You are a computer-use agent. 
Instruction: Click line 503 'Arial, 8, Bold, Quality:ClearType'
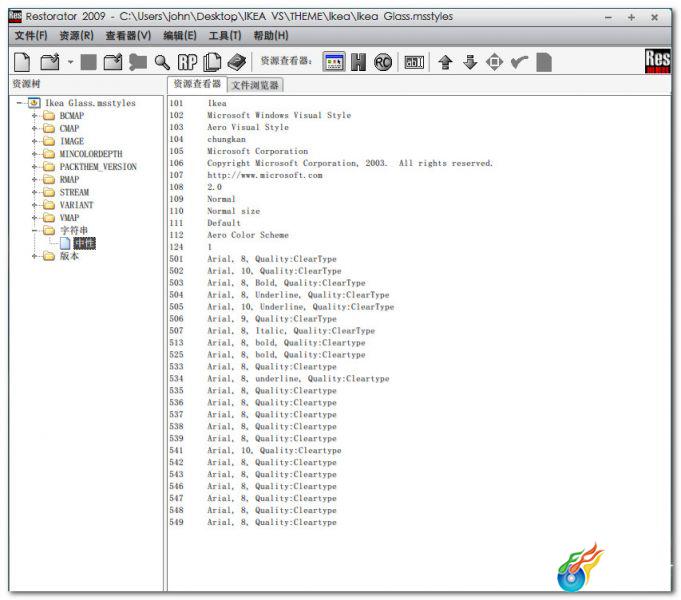point(286,283)
